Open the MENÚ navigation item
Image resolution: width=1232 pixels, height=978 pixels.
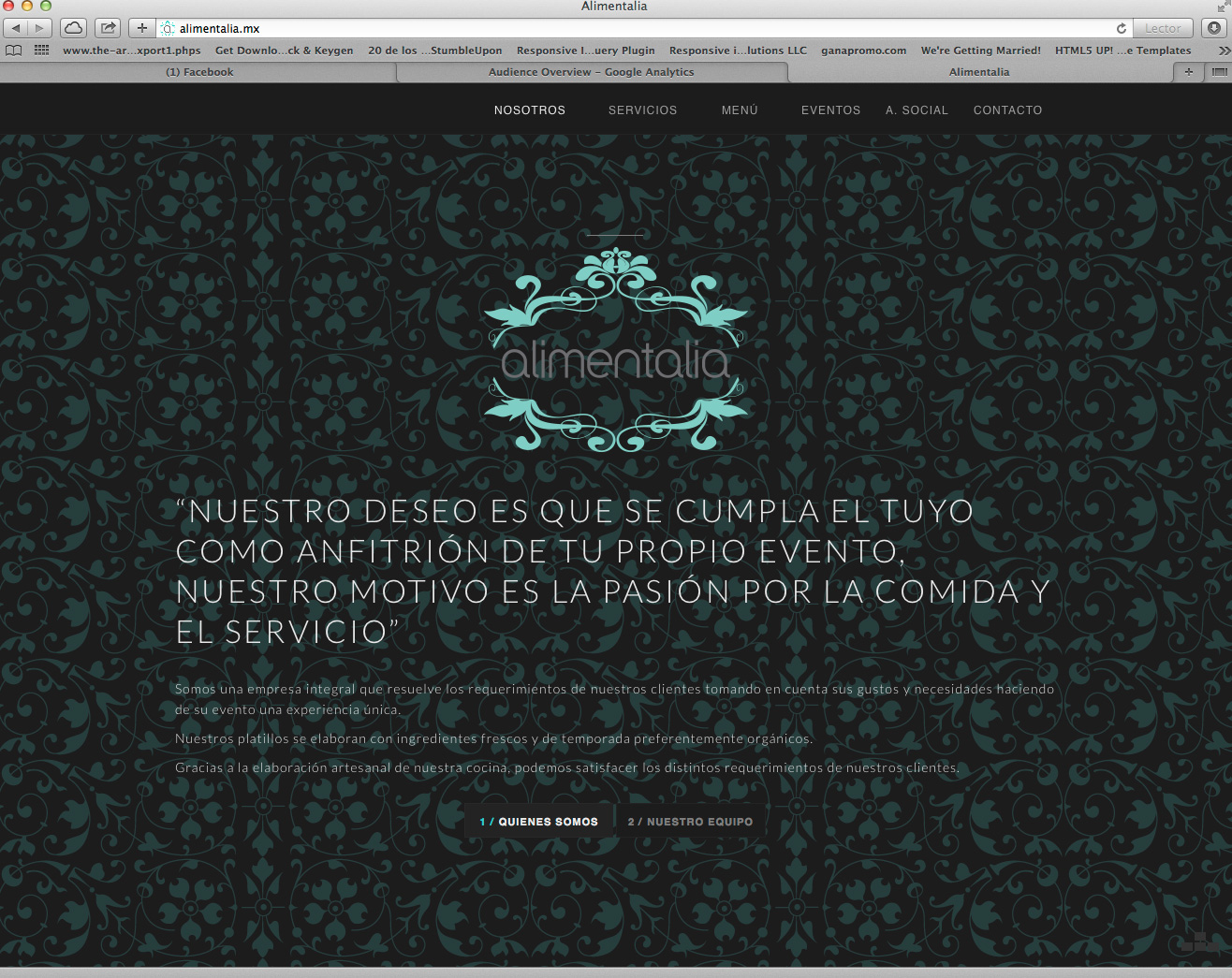tap(740, 110)
